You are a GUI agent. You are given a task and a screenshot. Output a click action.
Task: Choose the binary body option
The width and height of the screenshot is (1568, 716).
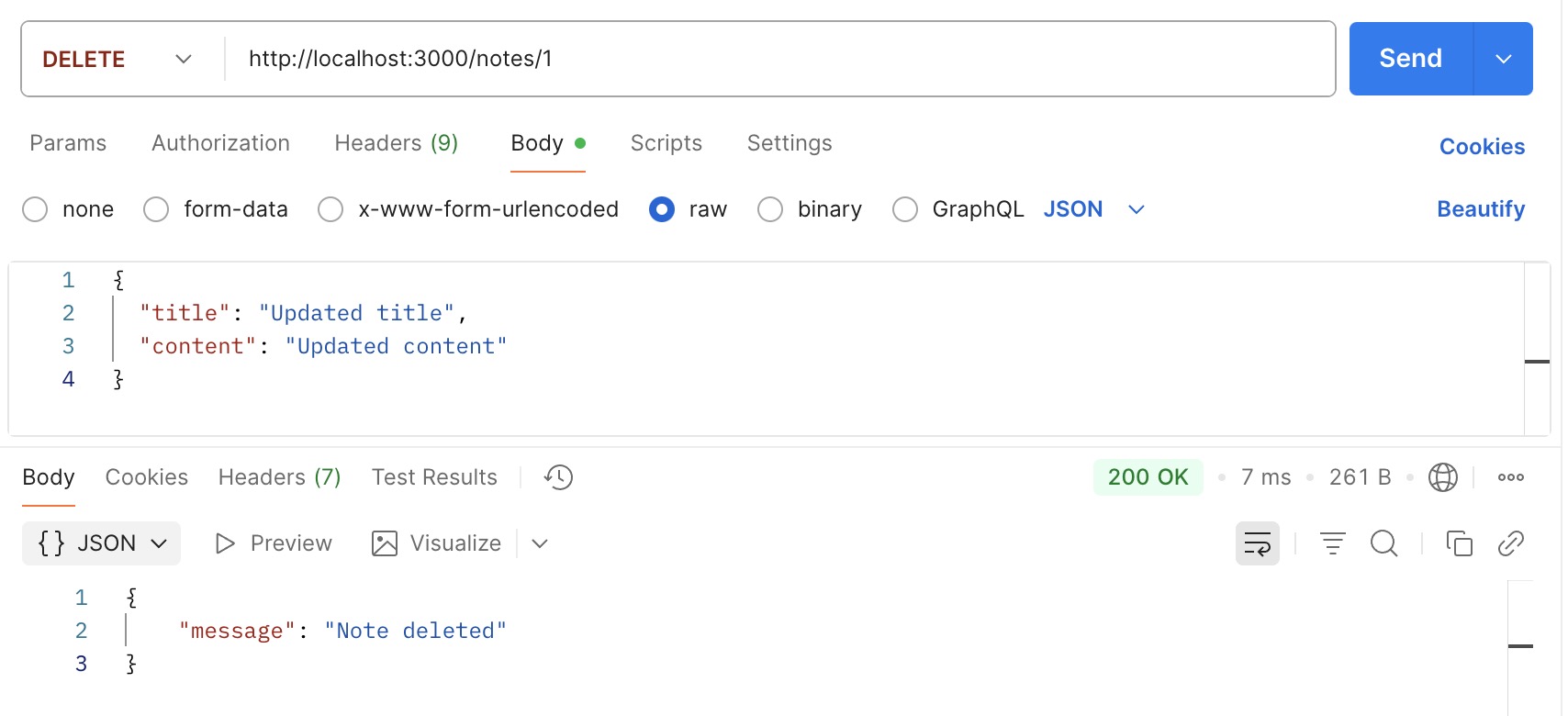[770, 209]
